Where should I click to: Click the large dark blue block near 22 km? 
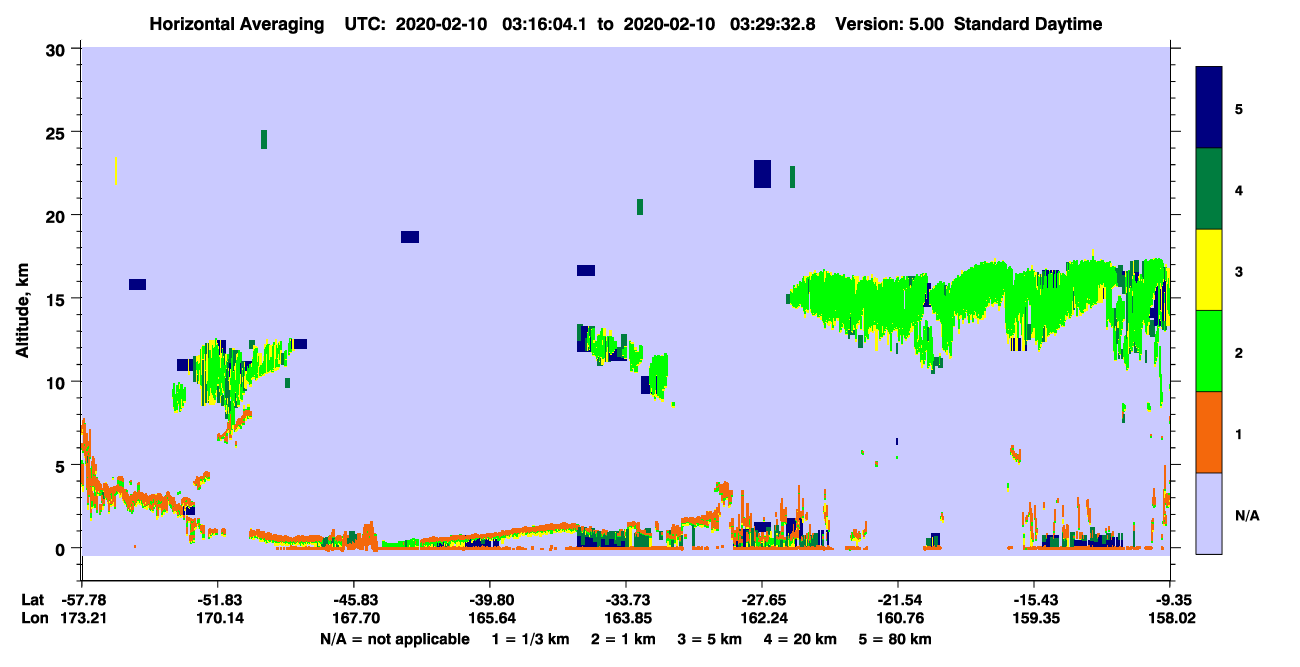click(x=762, y=173)
